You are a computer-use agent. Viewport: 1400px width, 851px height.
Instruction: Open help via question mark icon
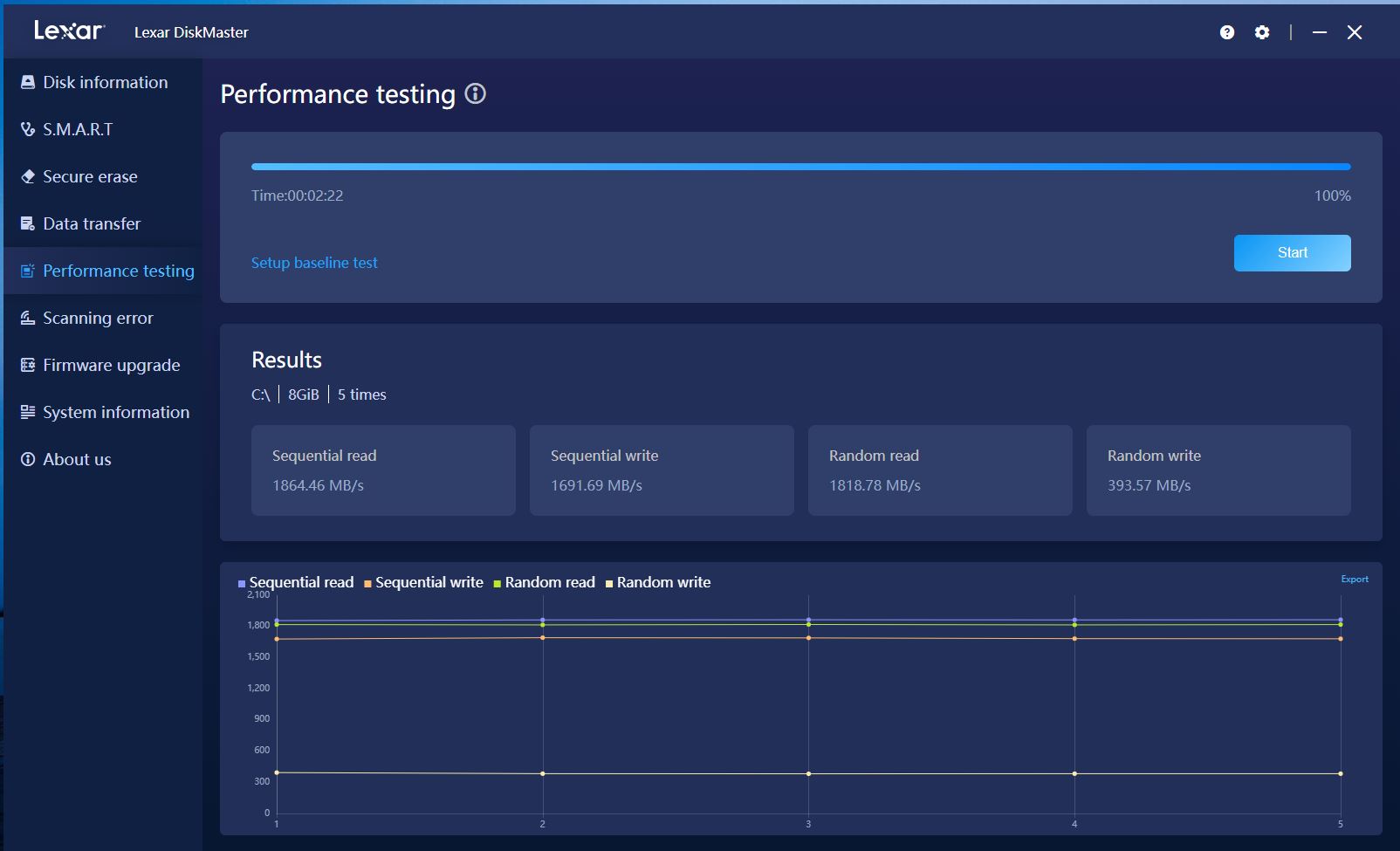click(1227, 32)
